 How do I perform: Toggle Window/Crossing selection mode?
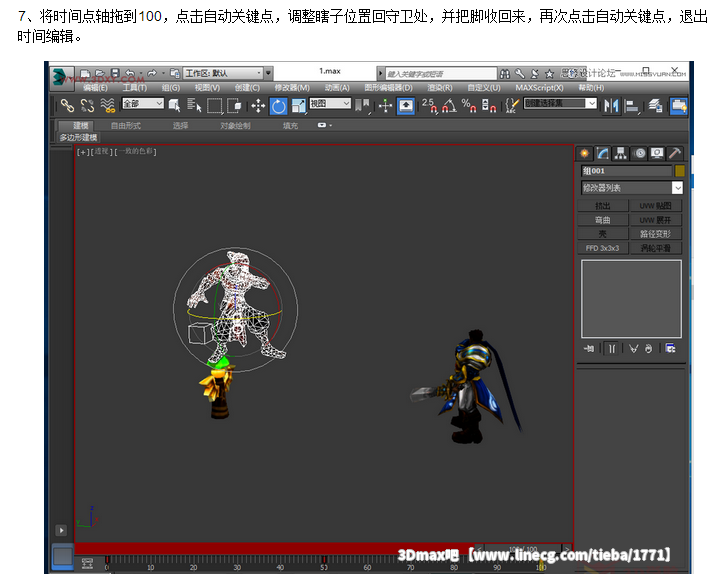[x=234, y=105]
